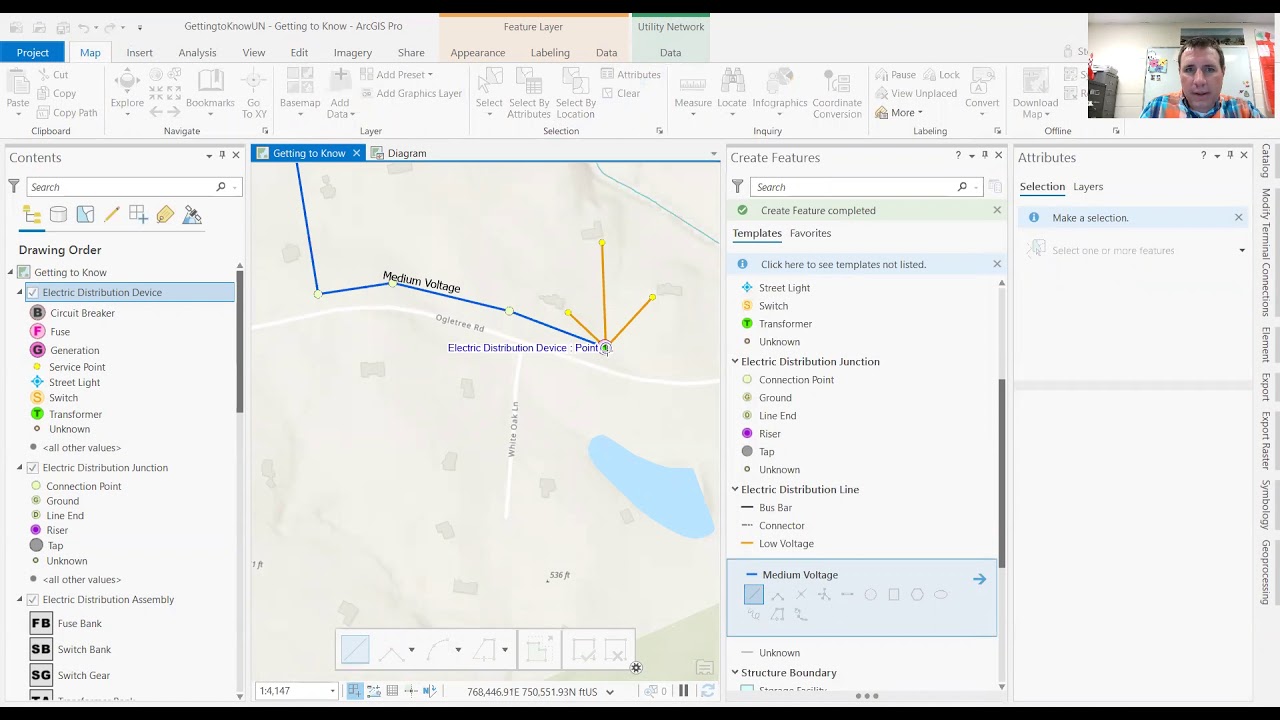Open the Diagram view tab
The height and width of the screenshot is (720, 1280).
coord(398,153)
